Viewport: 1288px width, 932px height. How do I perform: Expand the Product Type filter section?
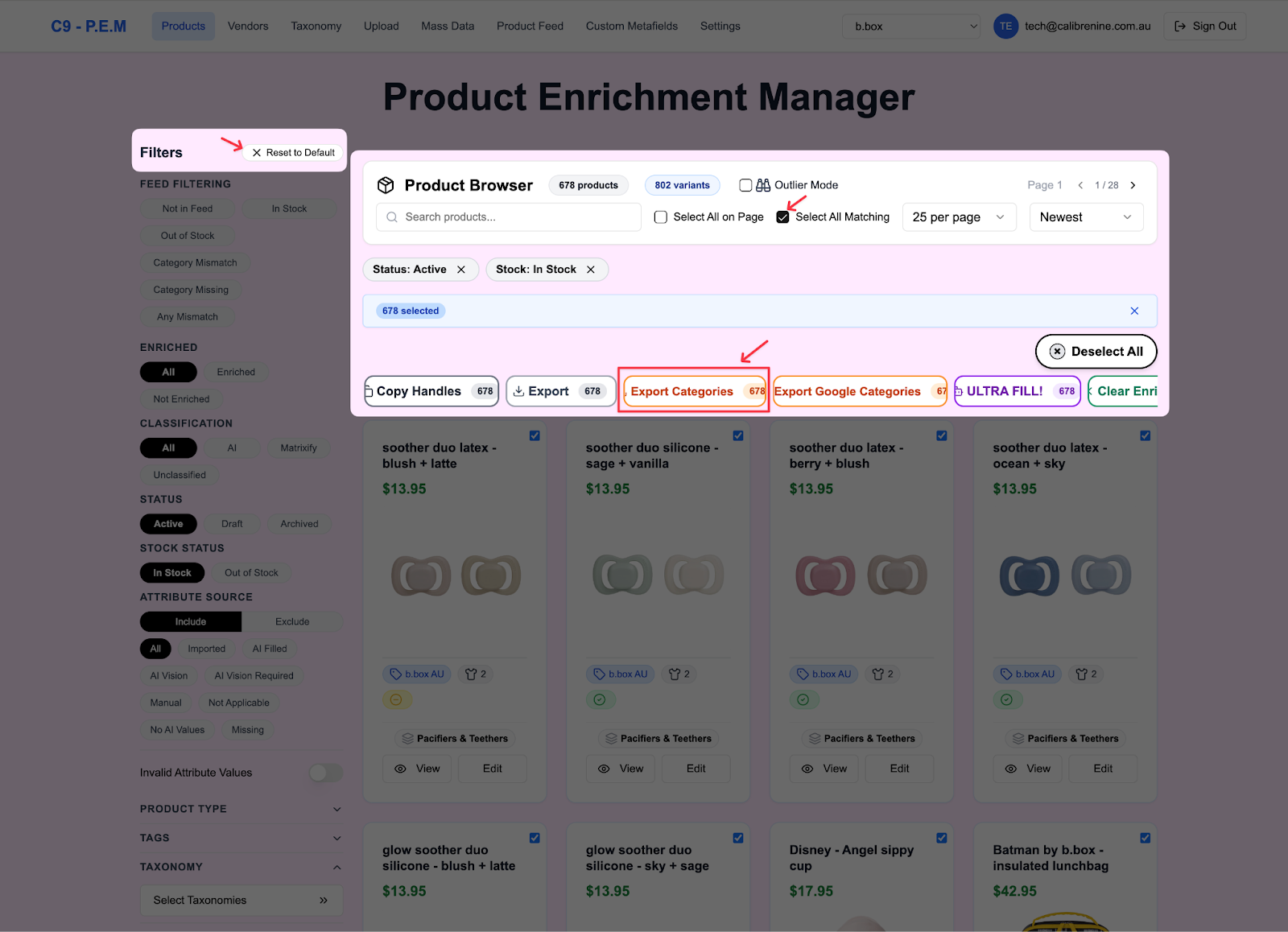click(x=240, y=809)
